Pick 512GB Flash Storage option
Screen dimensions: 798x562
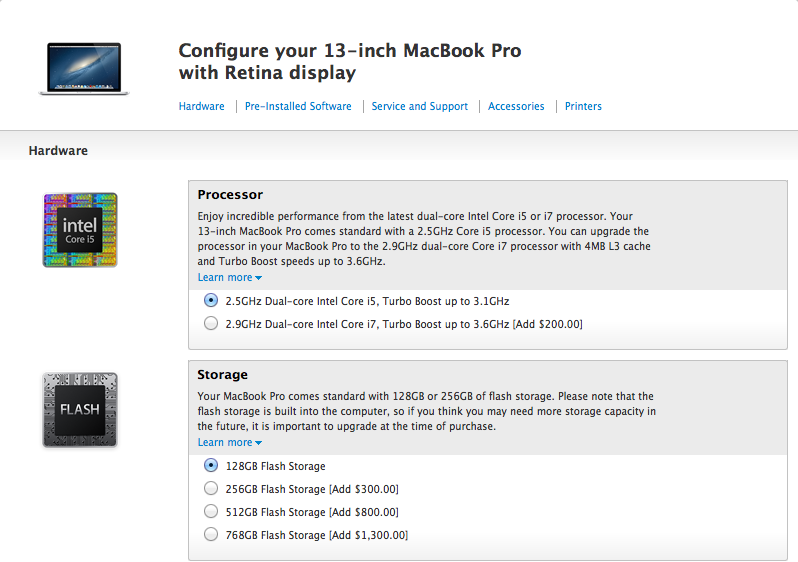coord(211,511)
